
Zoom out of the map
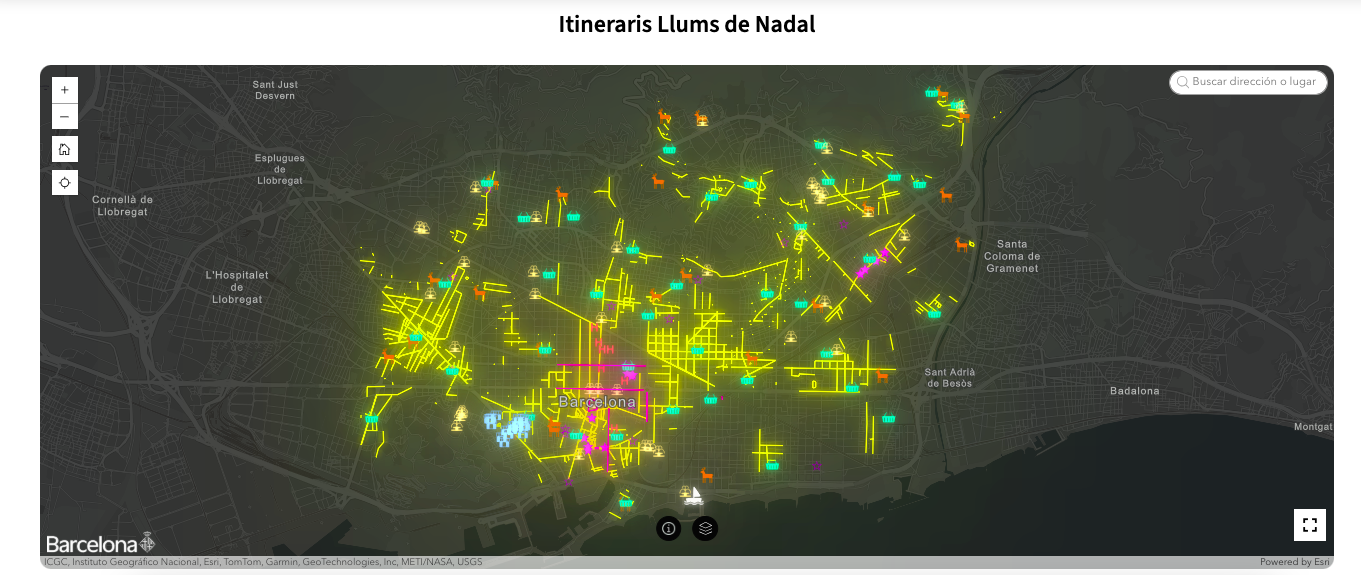point(64,117)
